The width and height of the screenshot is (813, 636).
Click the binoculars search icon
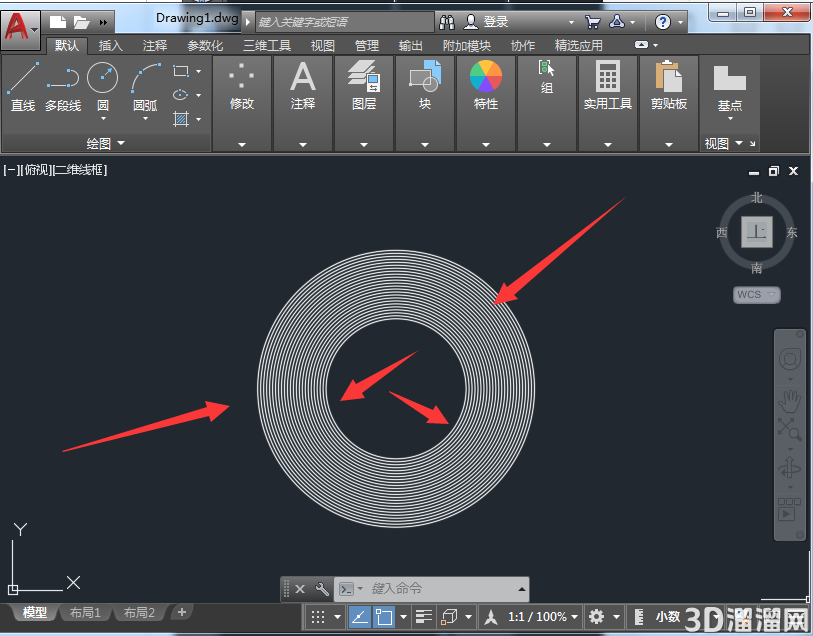click(446, 22)
